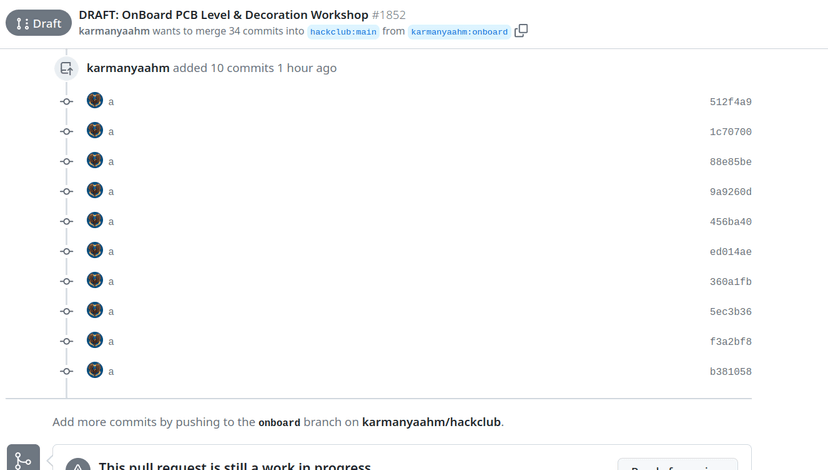Open commit message 'a' for 5ec3b36
Image resolution: width=828 pixels, height=470 pixels.
pyautogui.click(x=111, y=312)
